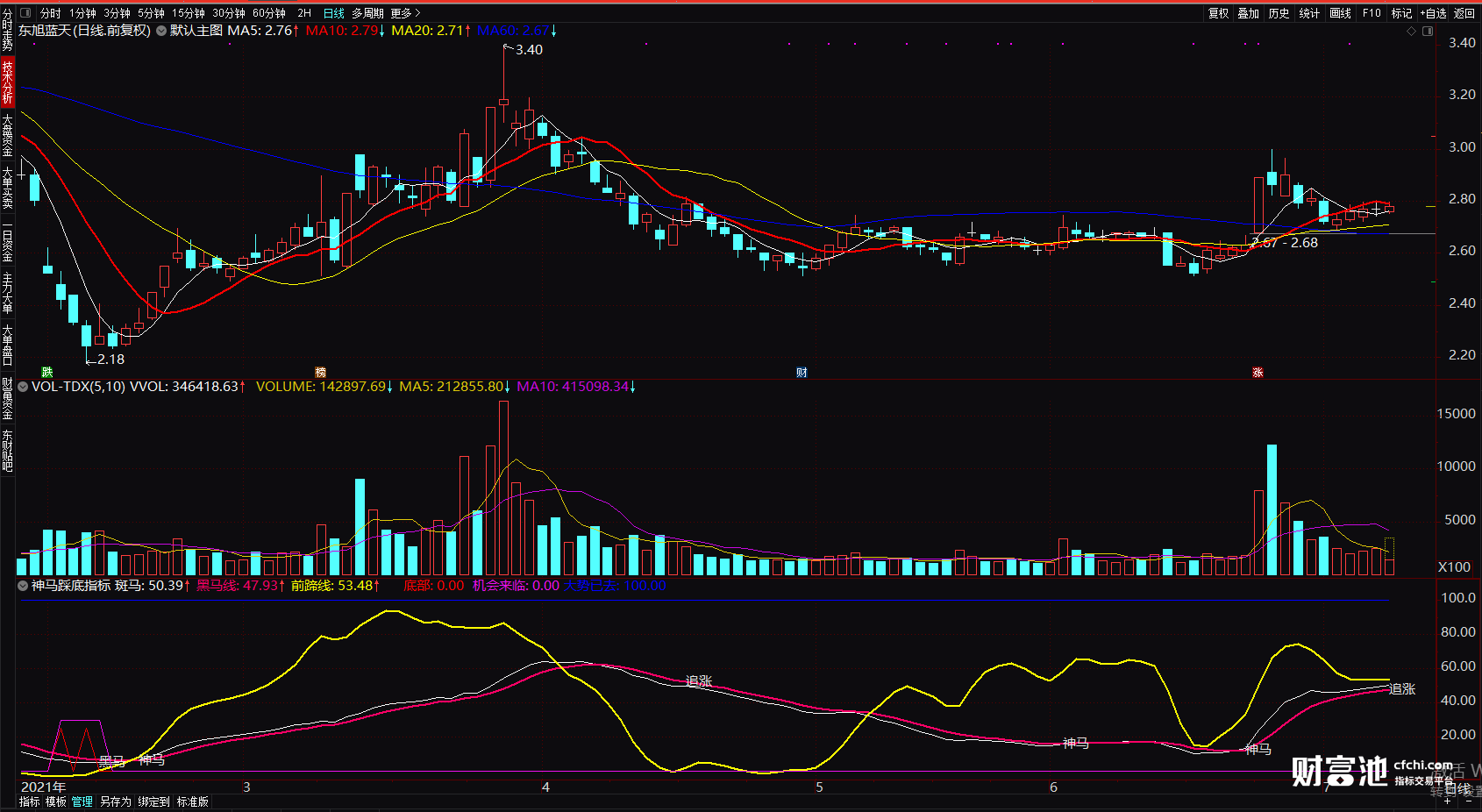Select the 2H period

[304, 13]
